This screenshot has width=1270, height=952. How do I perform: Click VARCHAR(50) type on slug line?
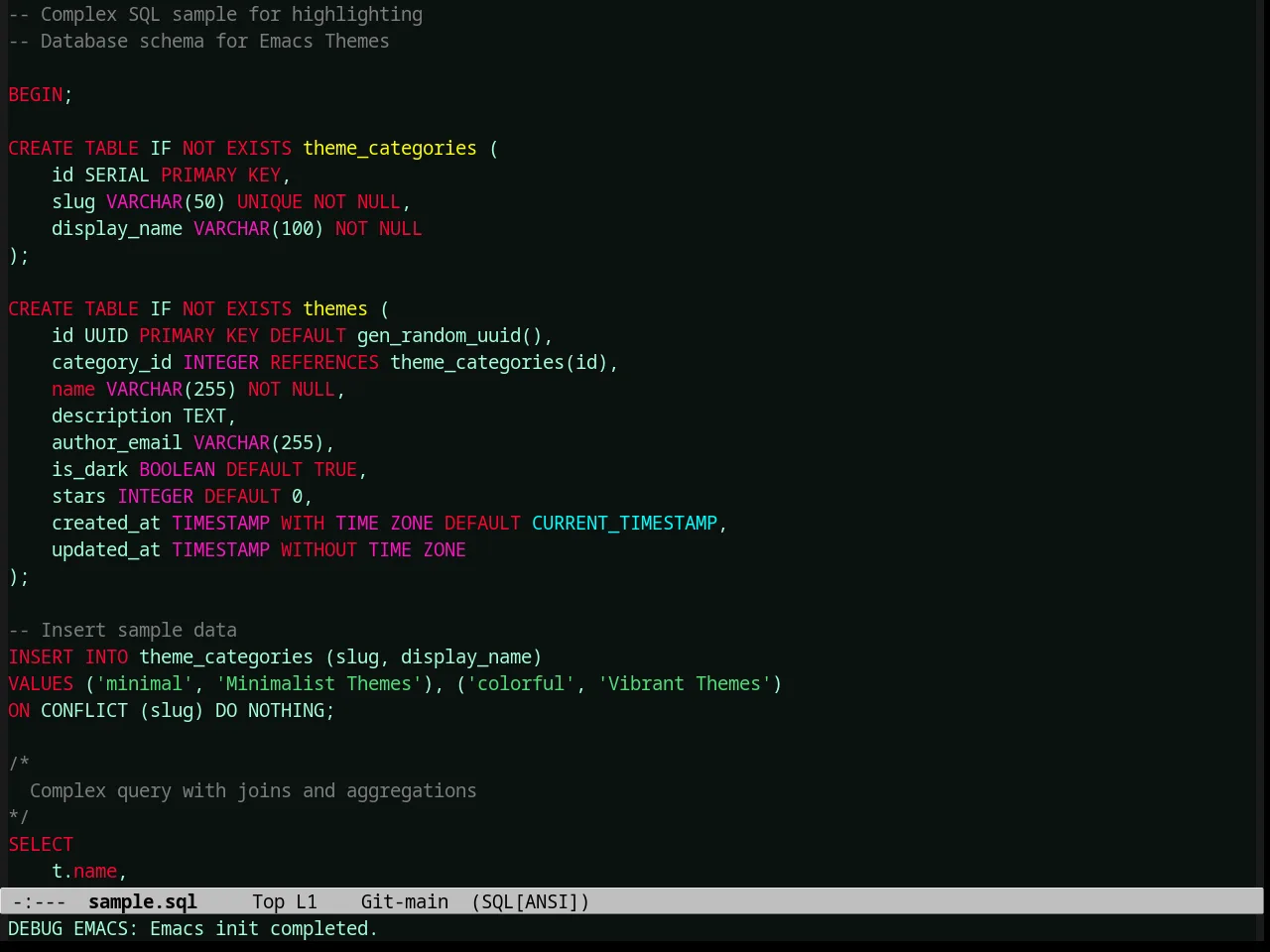point(166,201)
